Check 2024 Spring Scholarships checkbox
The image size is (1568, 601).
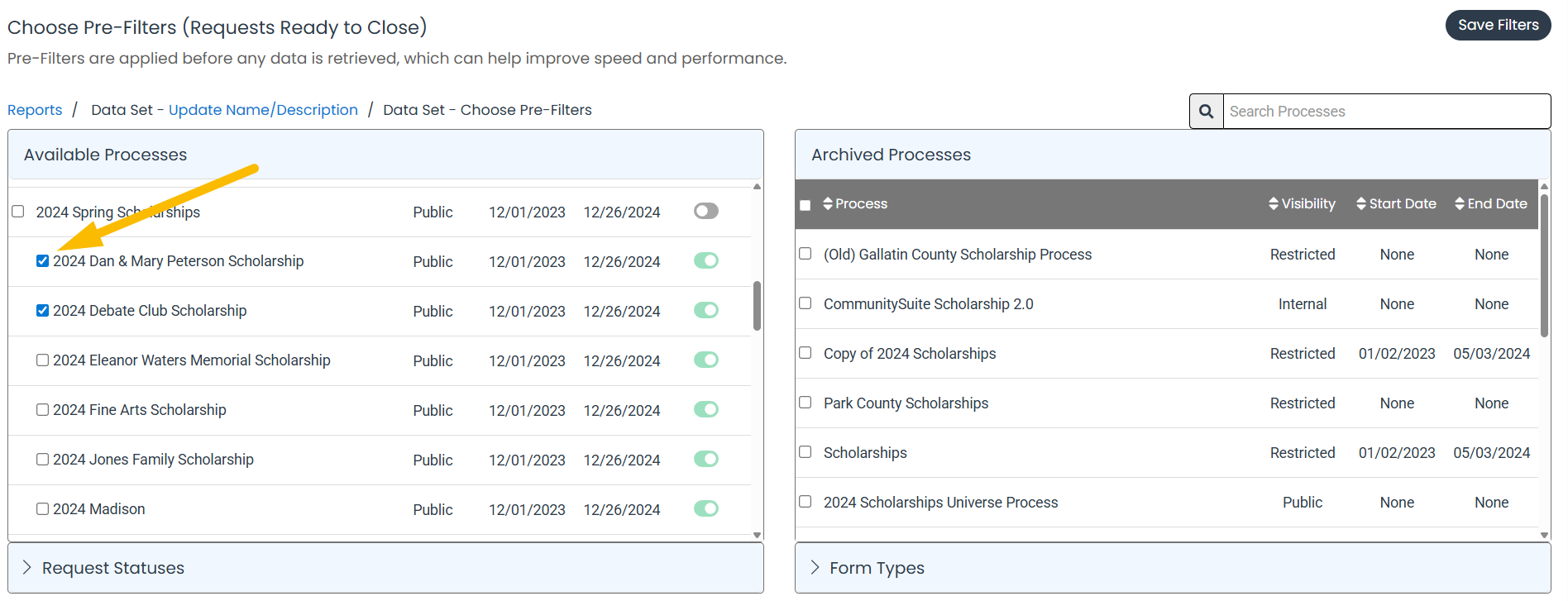18,212
